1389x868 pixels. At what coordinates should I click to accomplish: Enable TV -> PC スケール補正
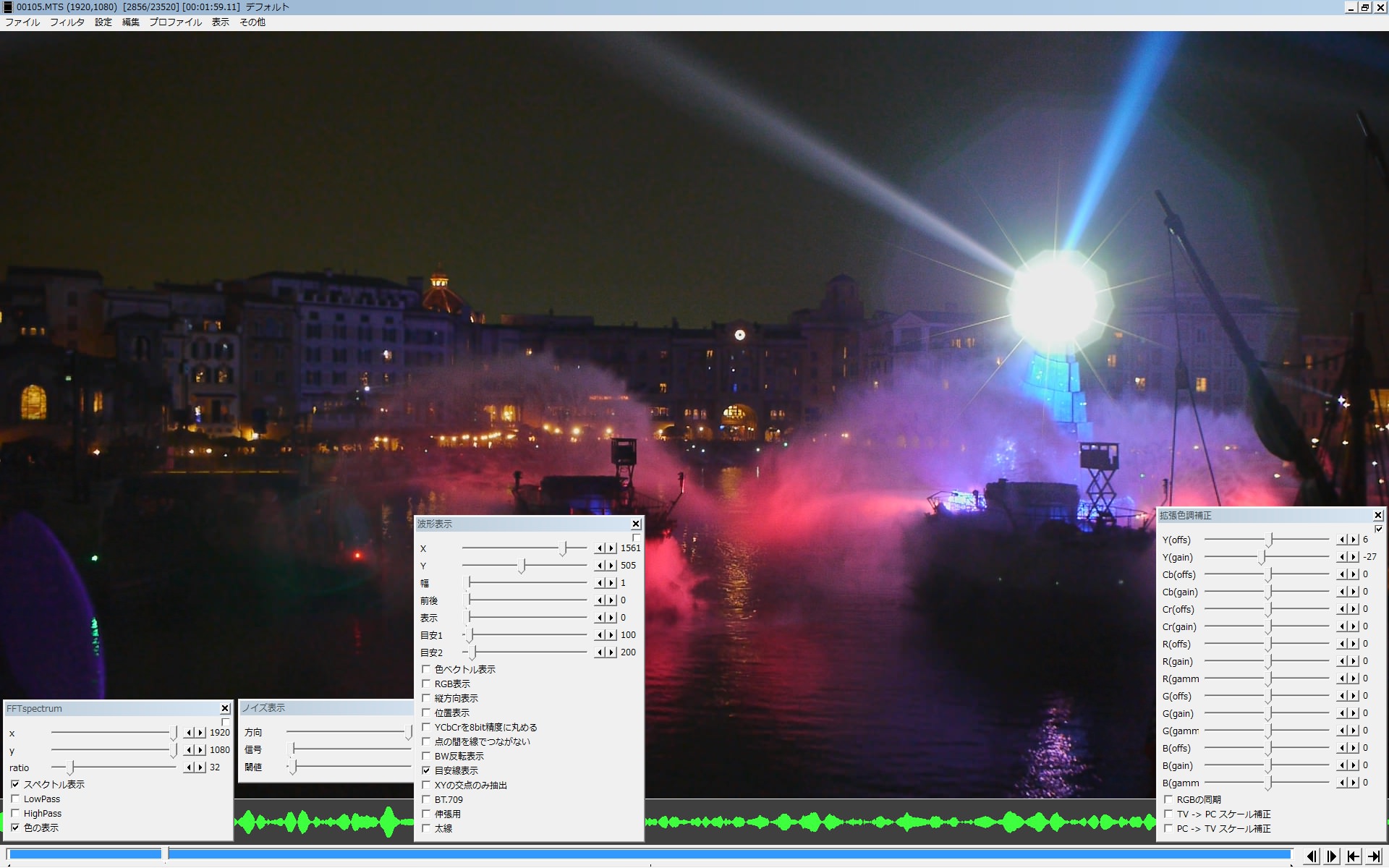point(1168,814)
